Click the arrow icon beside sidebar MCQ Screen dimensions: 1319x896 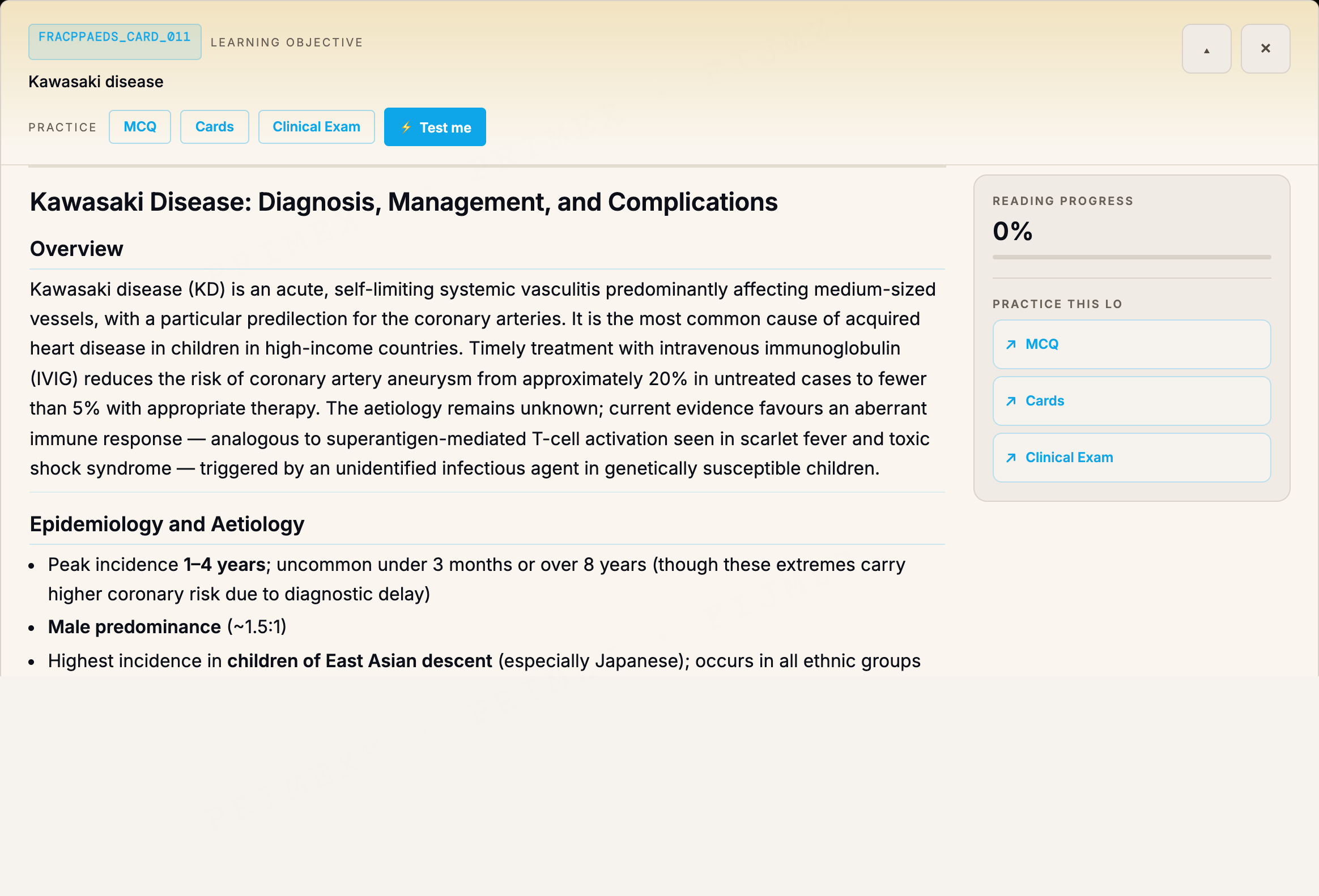[1011, 344]
